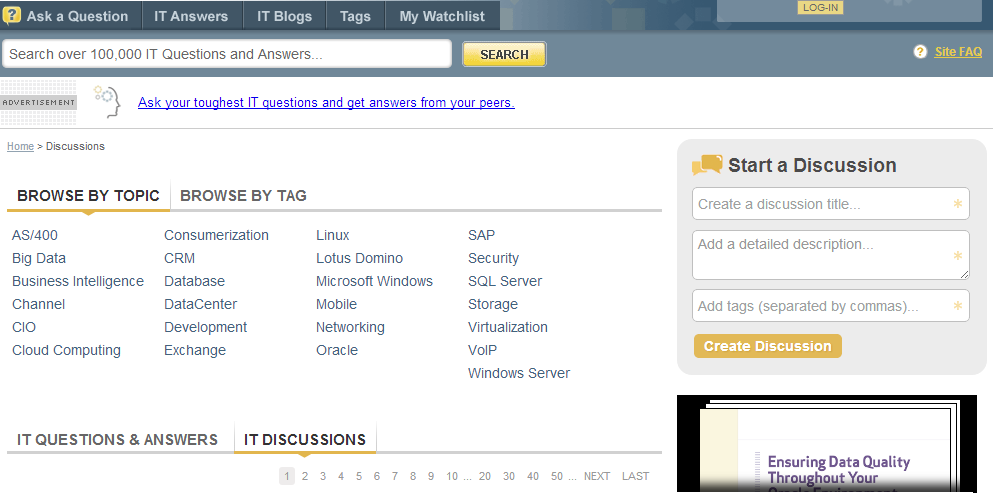Open the IT Blogs tab
This screenshot has width=993, height=493.
click(284, 16)
